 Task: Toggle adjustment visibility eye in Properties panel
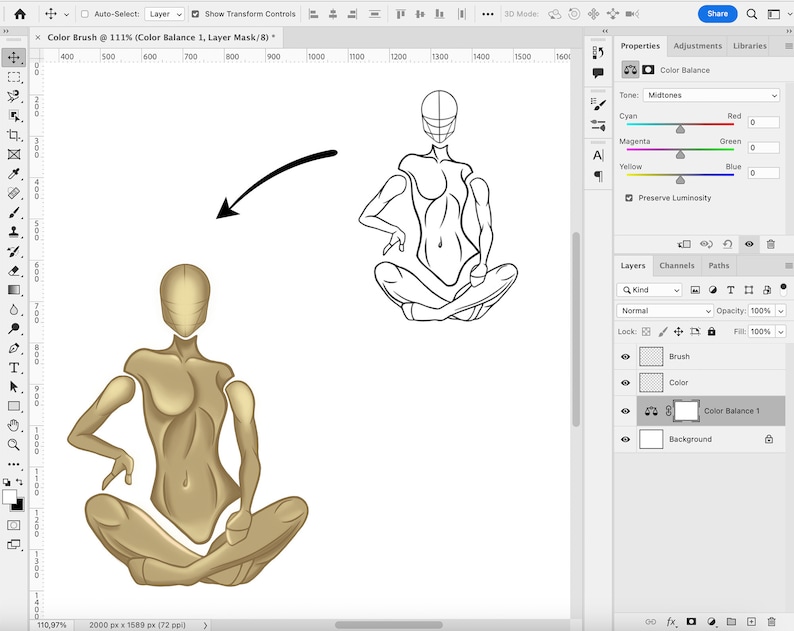749,244
